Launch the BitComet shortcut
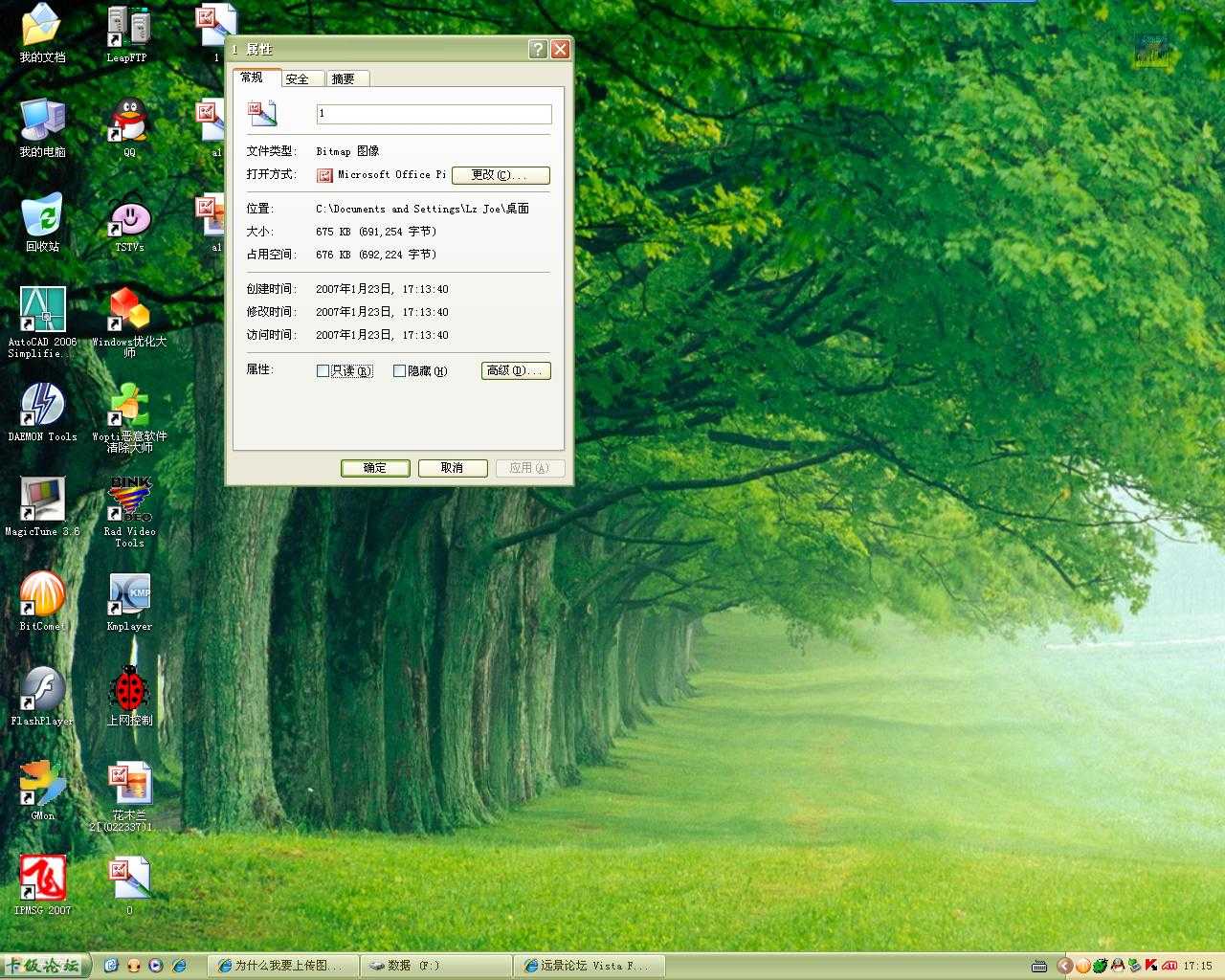1225x980 pixels. (42, 601)
